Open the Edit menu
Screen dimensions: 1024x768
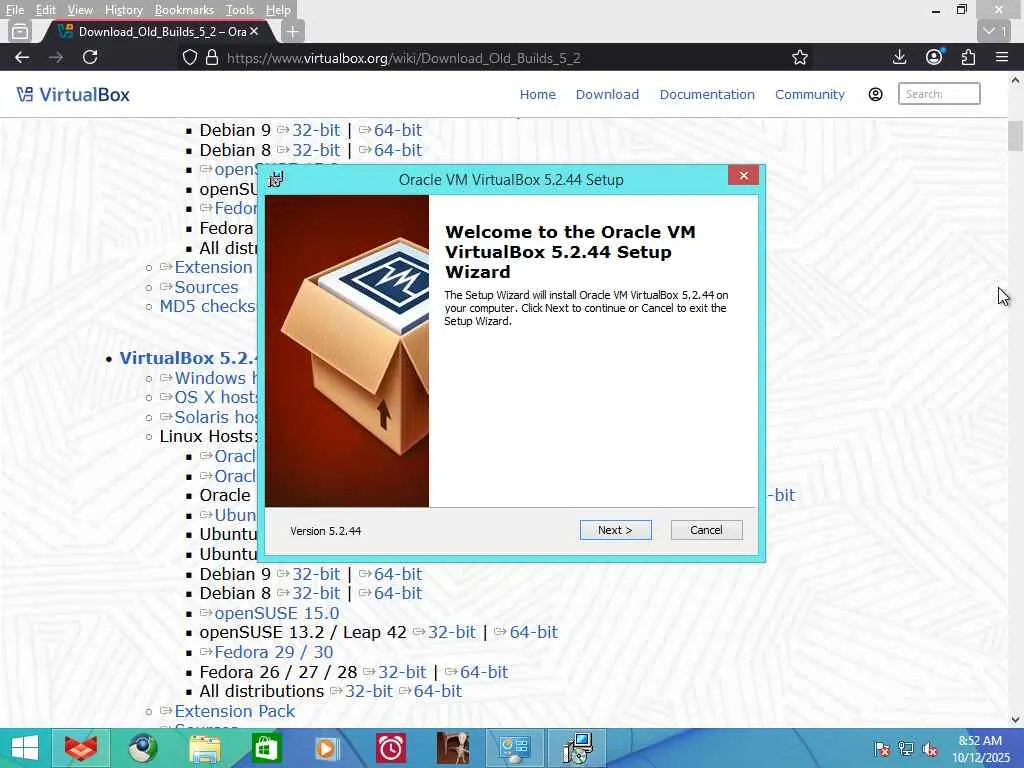45,10
